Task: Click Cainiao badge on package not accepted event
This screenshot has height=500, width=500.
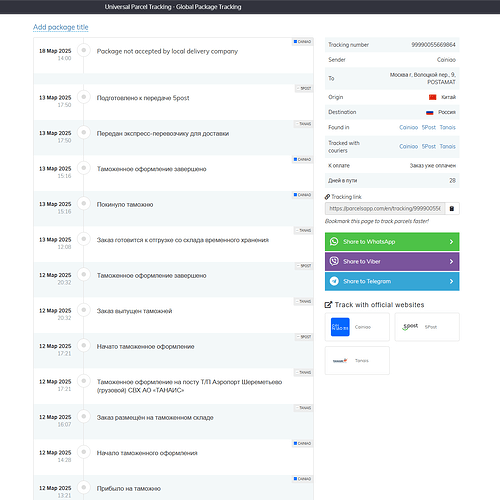Action: [x=302, y=42]
